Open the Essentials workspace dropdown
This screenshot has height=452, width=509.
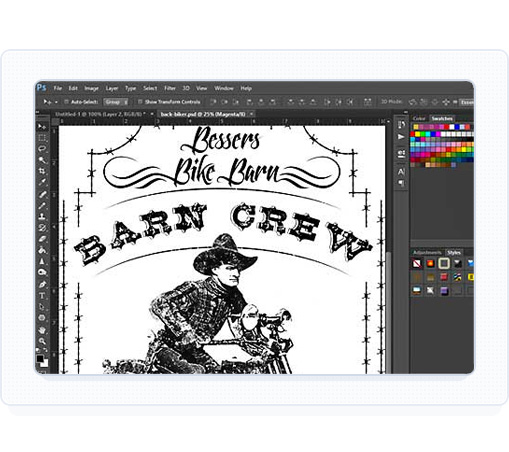tap(467, 102)
